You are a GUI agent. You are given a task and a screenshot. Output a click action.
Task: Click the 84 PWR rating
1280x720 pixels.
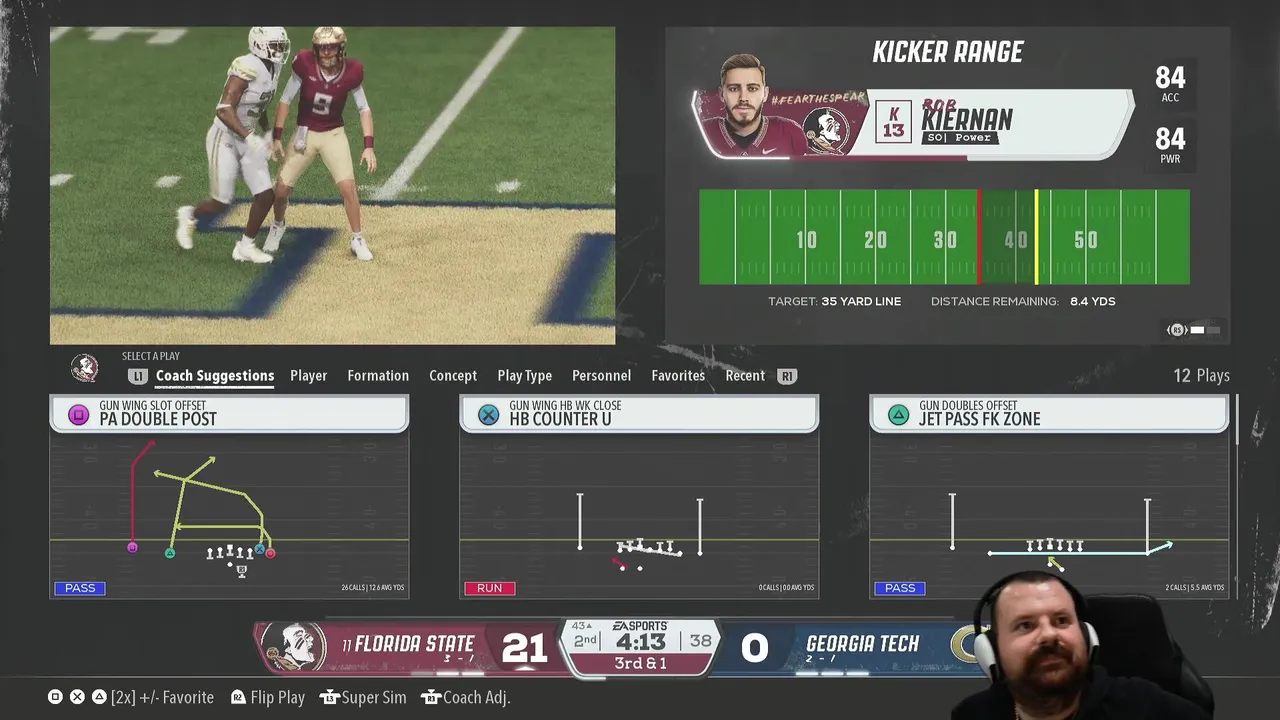coord(1170,145)
